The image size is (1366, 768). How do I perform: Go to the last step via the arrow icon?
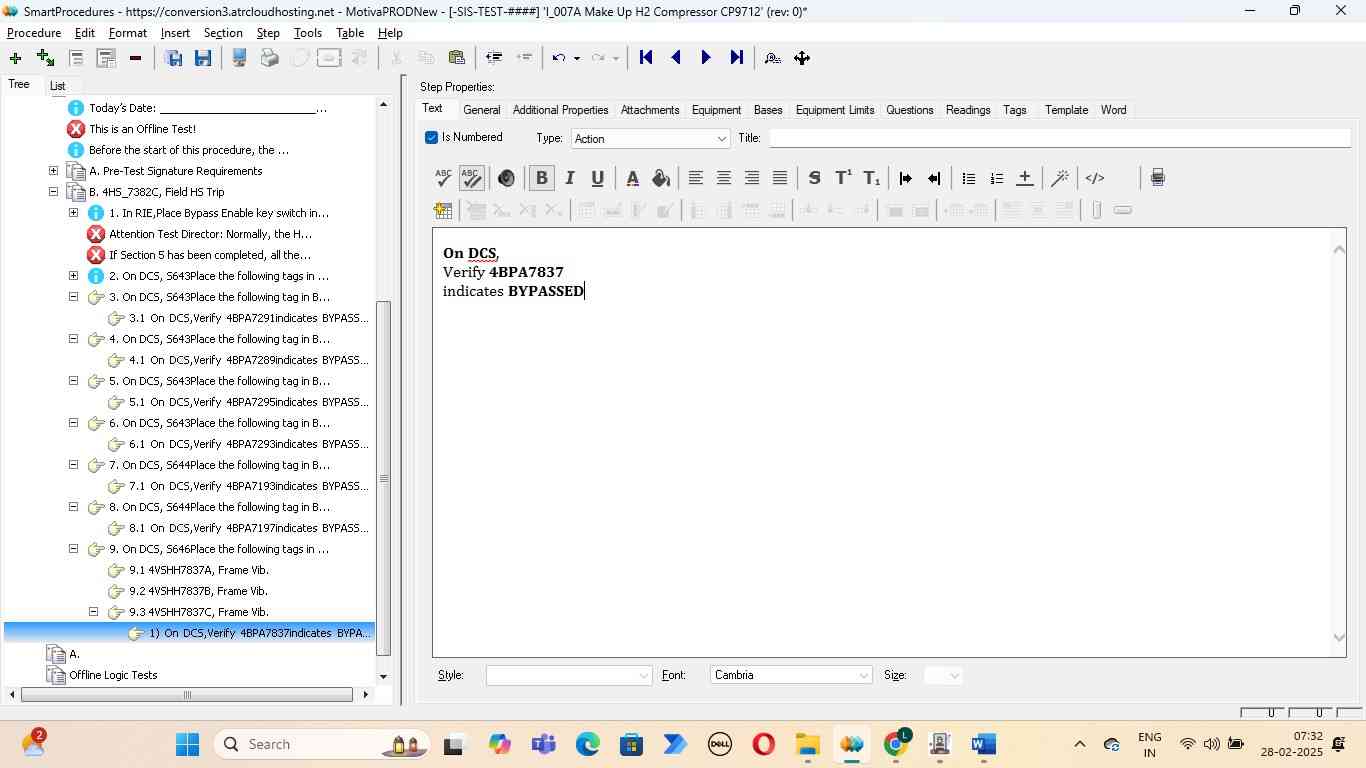click(737, 58)
